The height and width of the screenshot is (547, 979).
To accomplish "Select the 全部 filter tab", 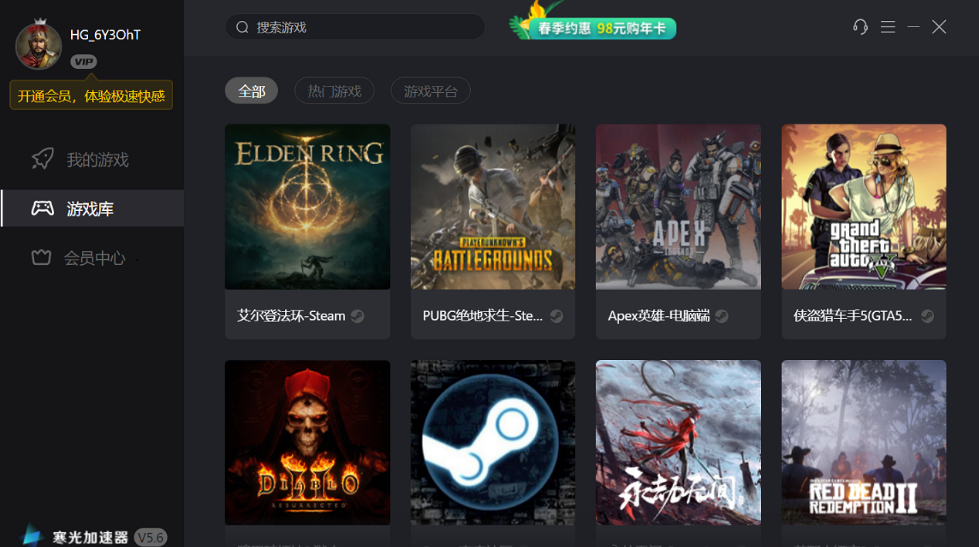I will (252, 91).
